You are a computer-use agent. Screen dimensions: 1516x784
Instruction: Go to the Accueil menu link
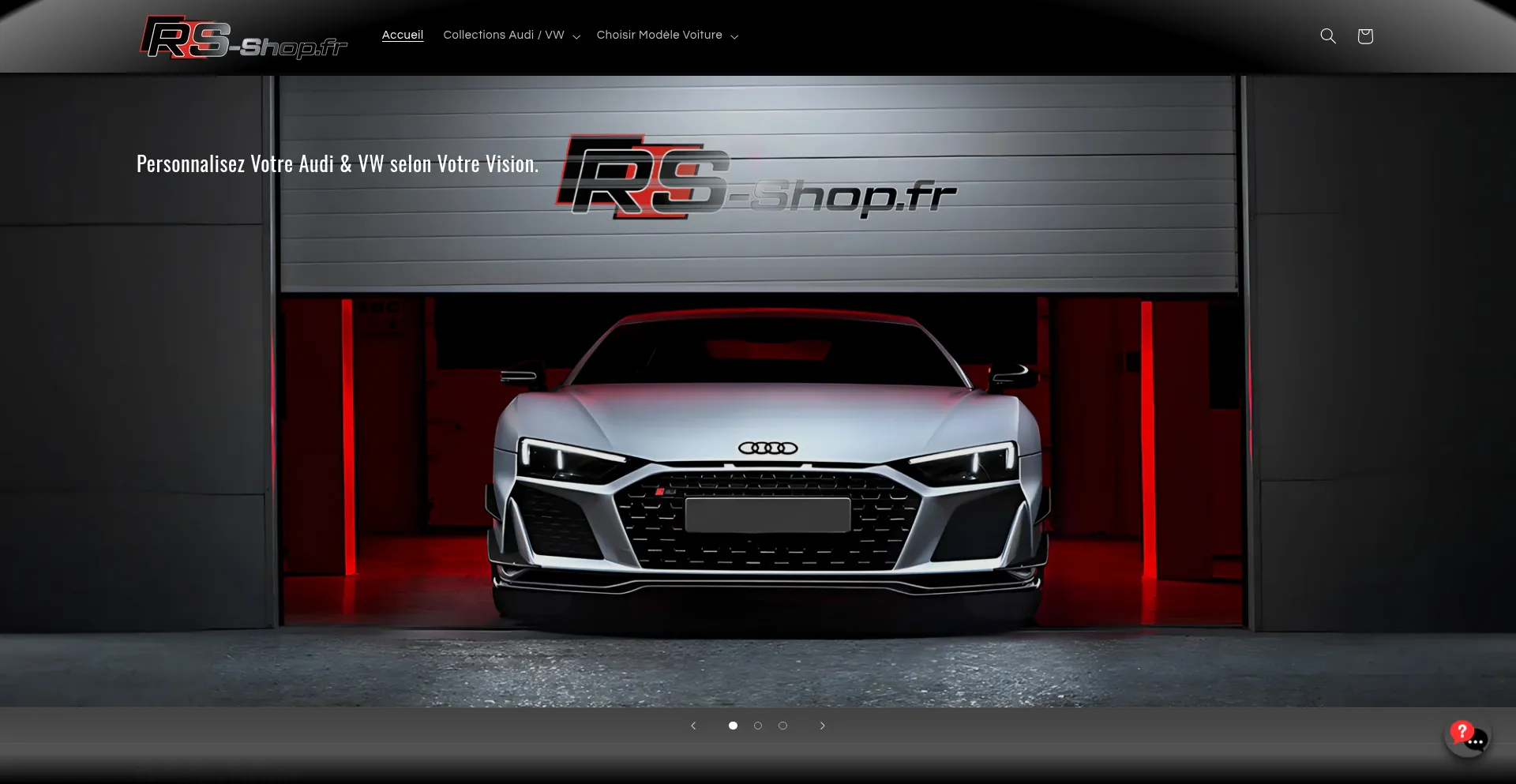click(403, 35)
